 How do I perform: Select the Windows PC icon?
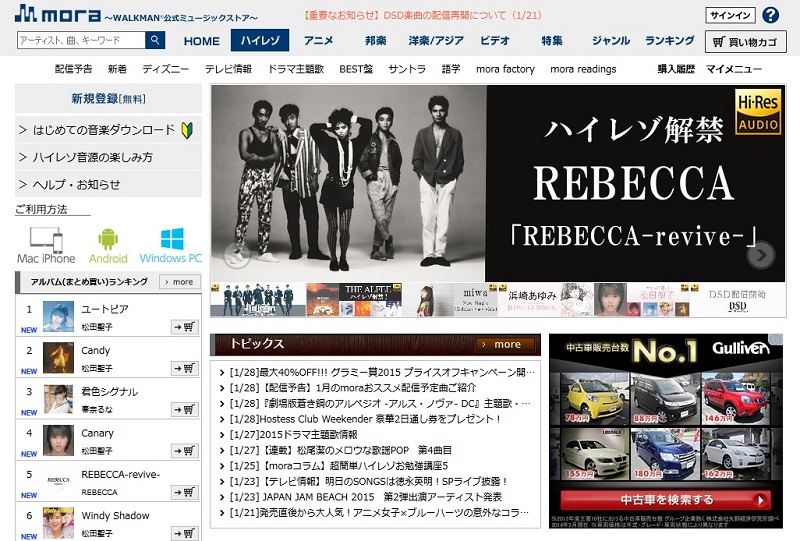171,245
